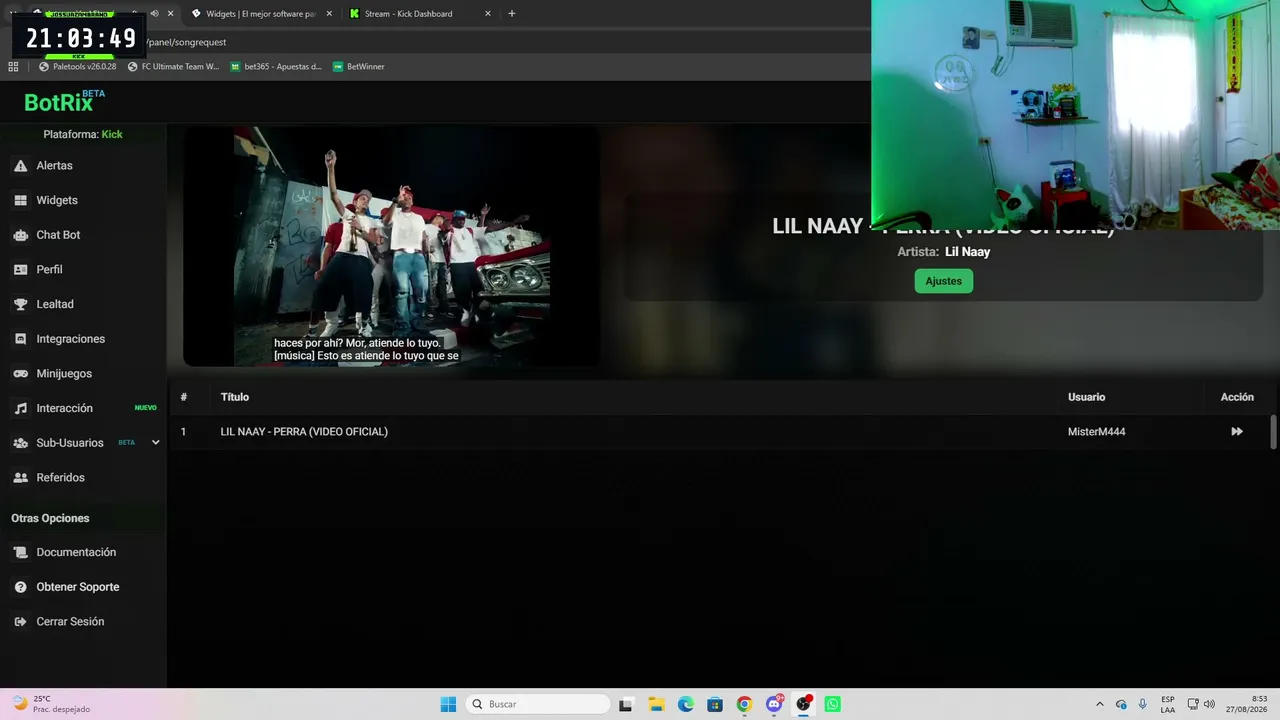This screenshot has height=720, width=1280.
Task: Expand the Sub-Usuarios submenu chevron
Action: (155, 443)
